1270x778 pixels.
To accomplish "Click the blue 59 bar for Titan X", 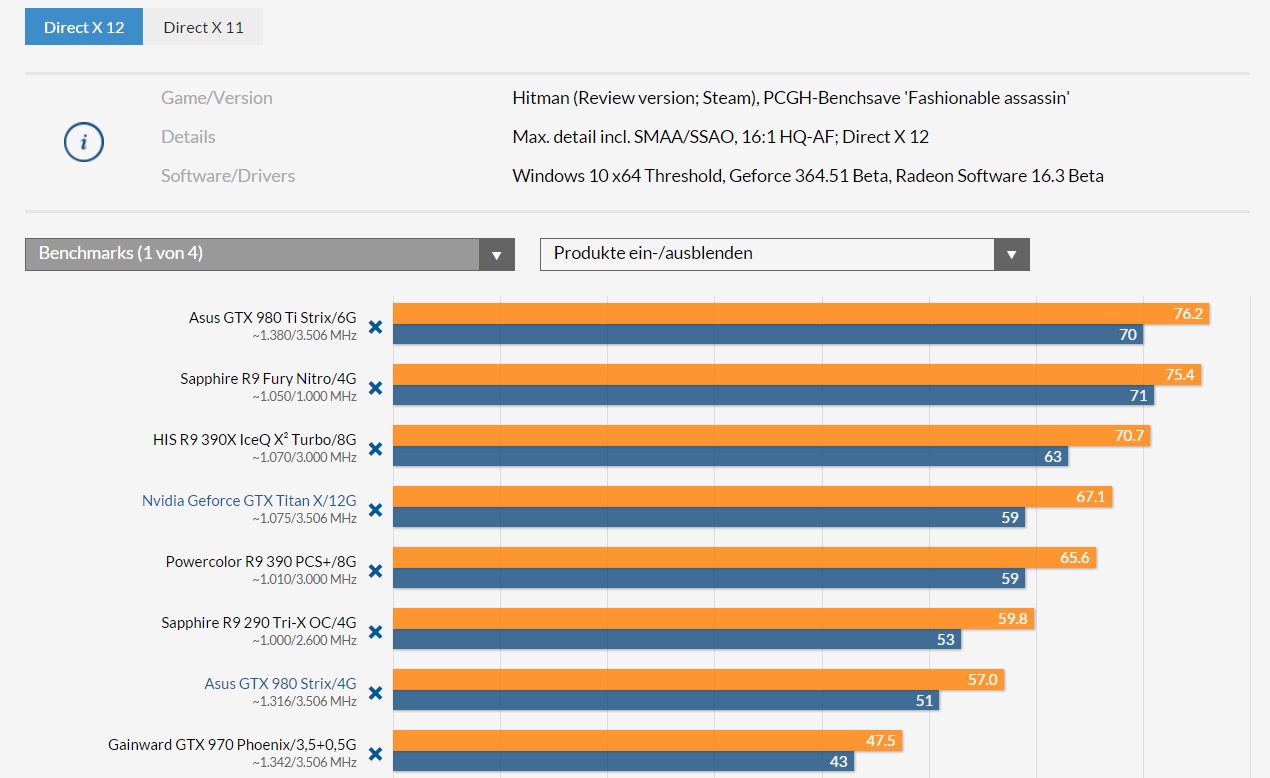I will coord(709,517).
